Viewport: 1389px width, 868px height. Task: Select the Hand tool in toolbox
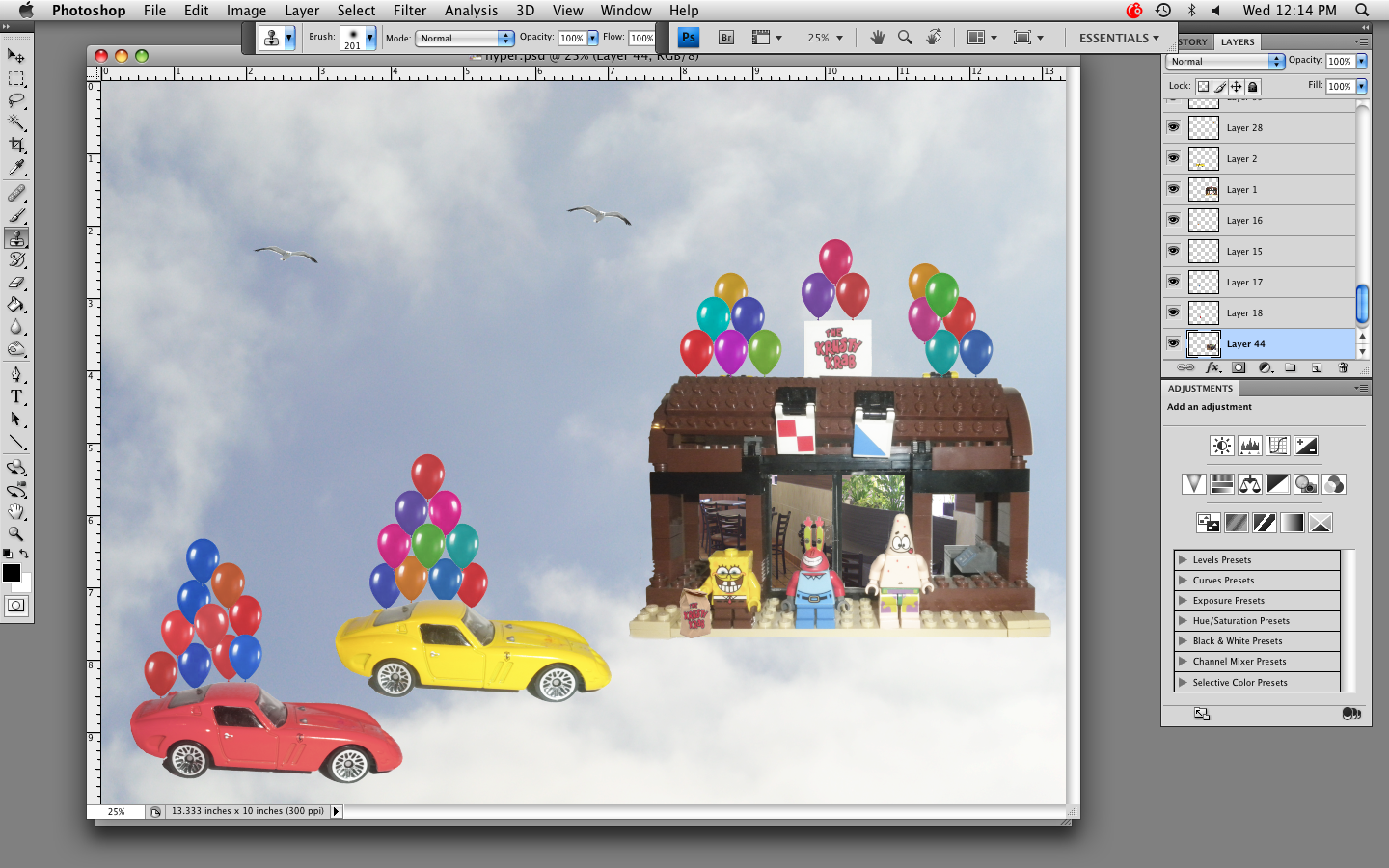tap(16, 511)
